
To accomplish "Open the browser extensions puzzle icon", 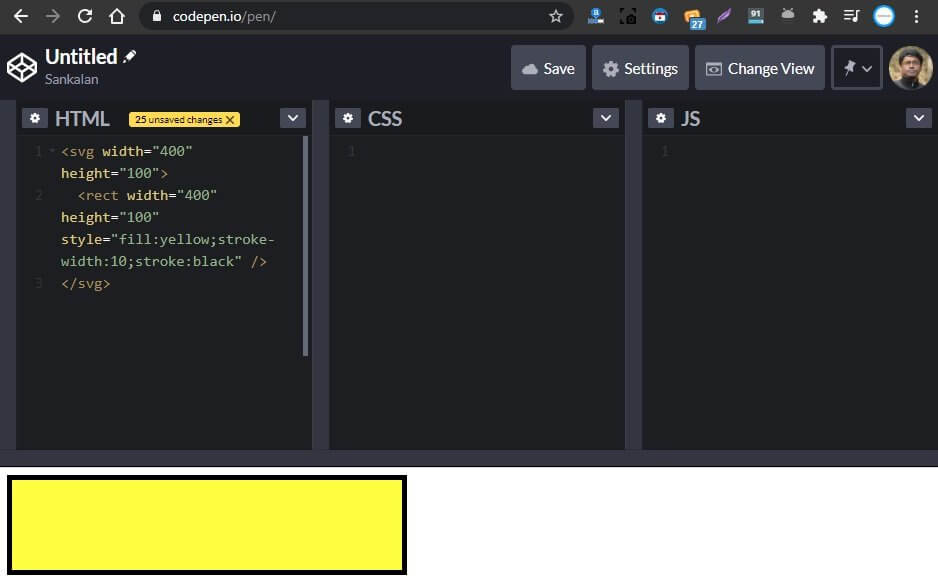I will tap(820, 16).
